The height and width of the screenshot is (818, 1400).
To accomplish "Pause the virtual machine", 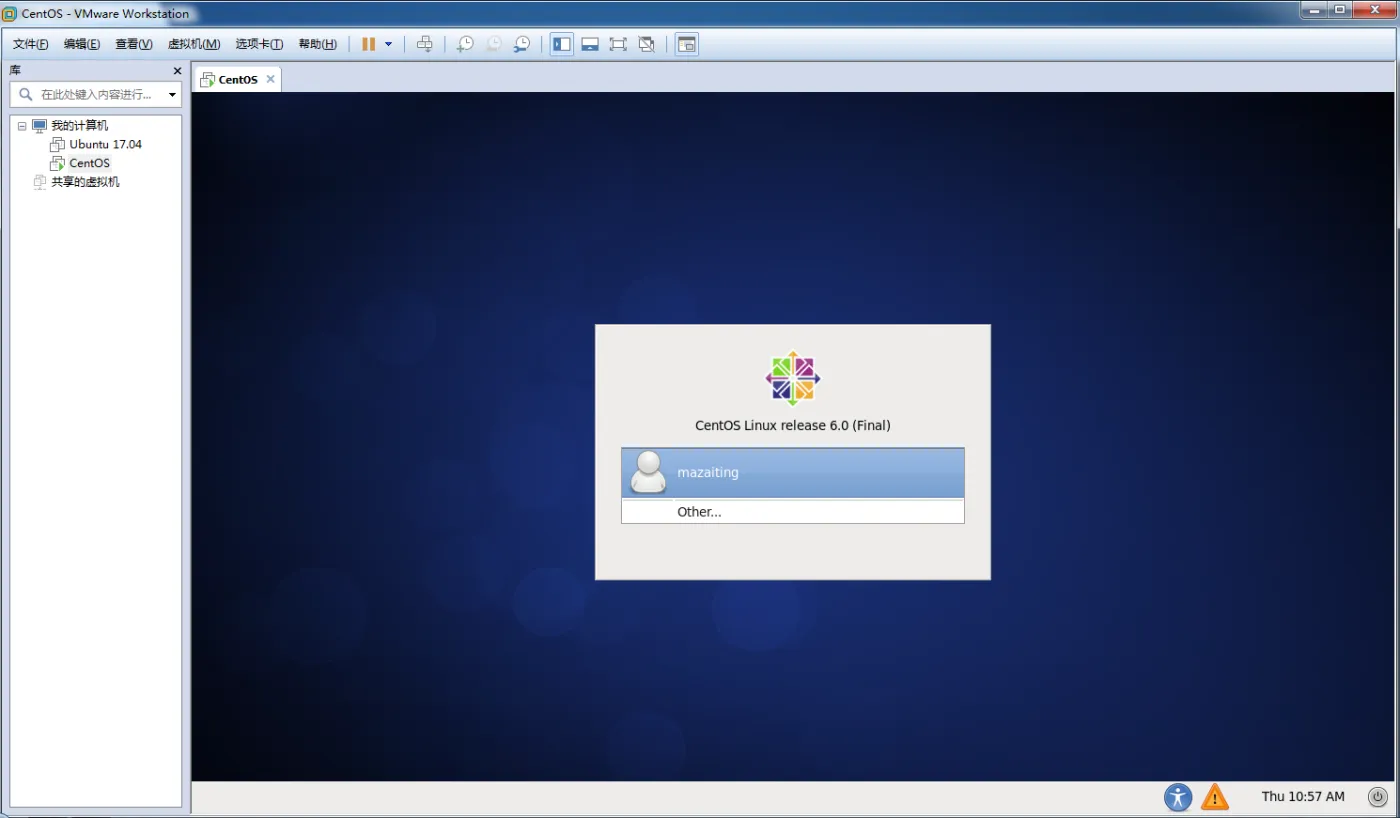I will tap(368, 44).
